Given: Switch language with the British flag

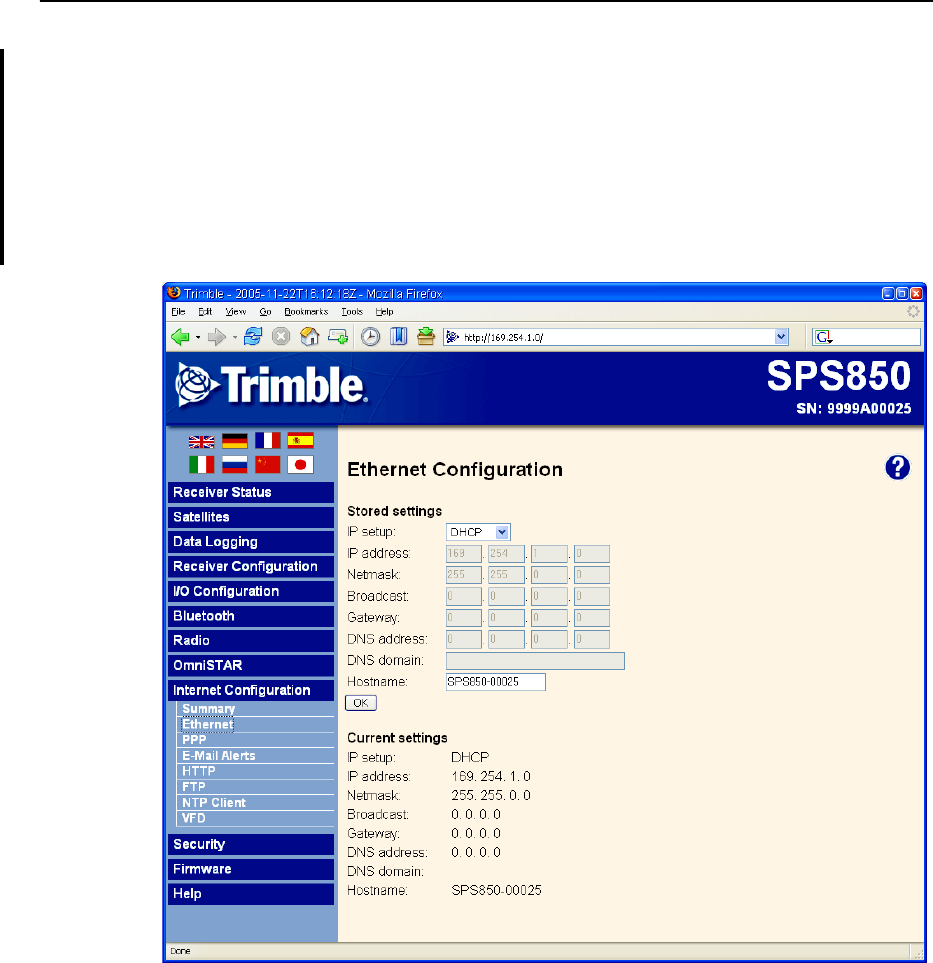Looking at the screenshot, I should (201, 442).
